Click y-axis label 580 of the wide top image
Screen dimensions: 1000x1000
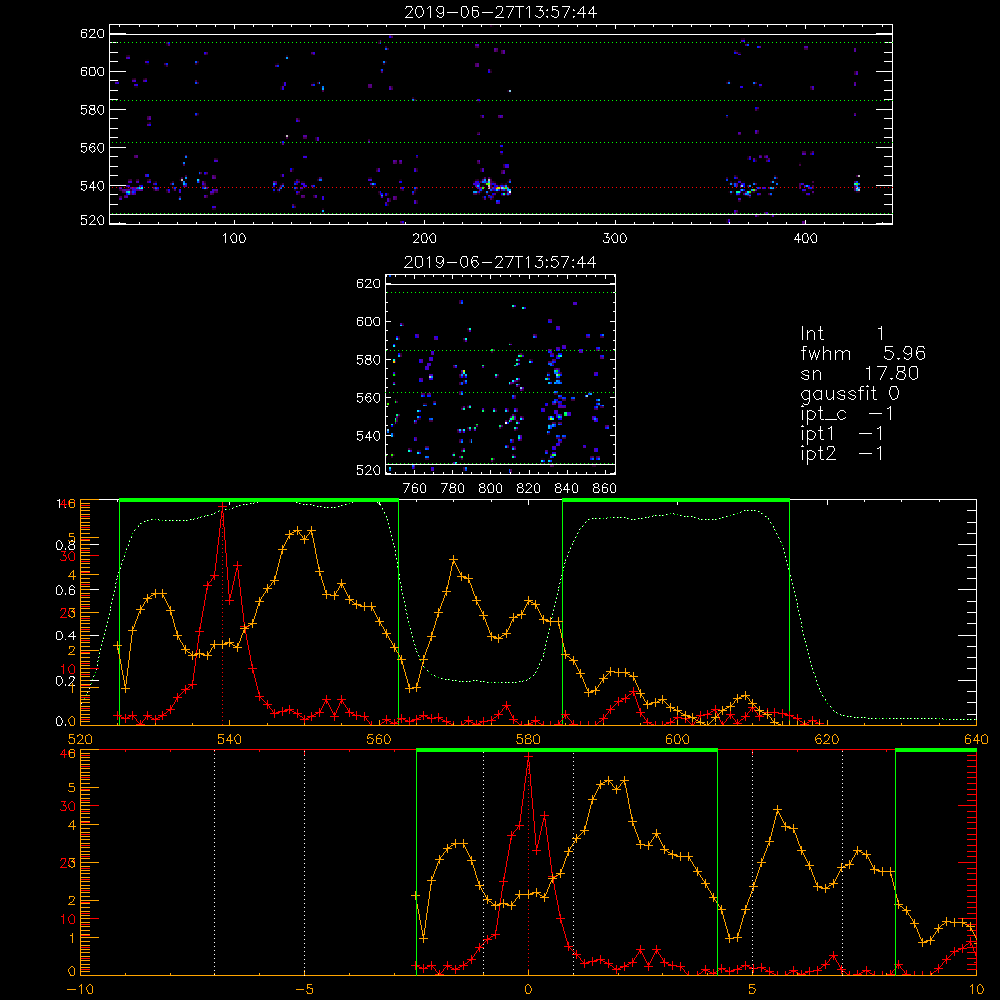tap(92, 110)
